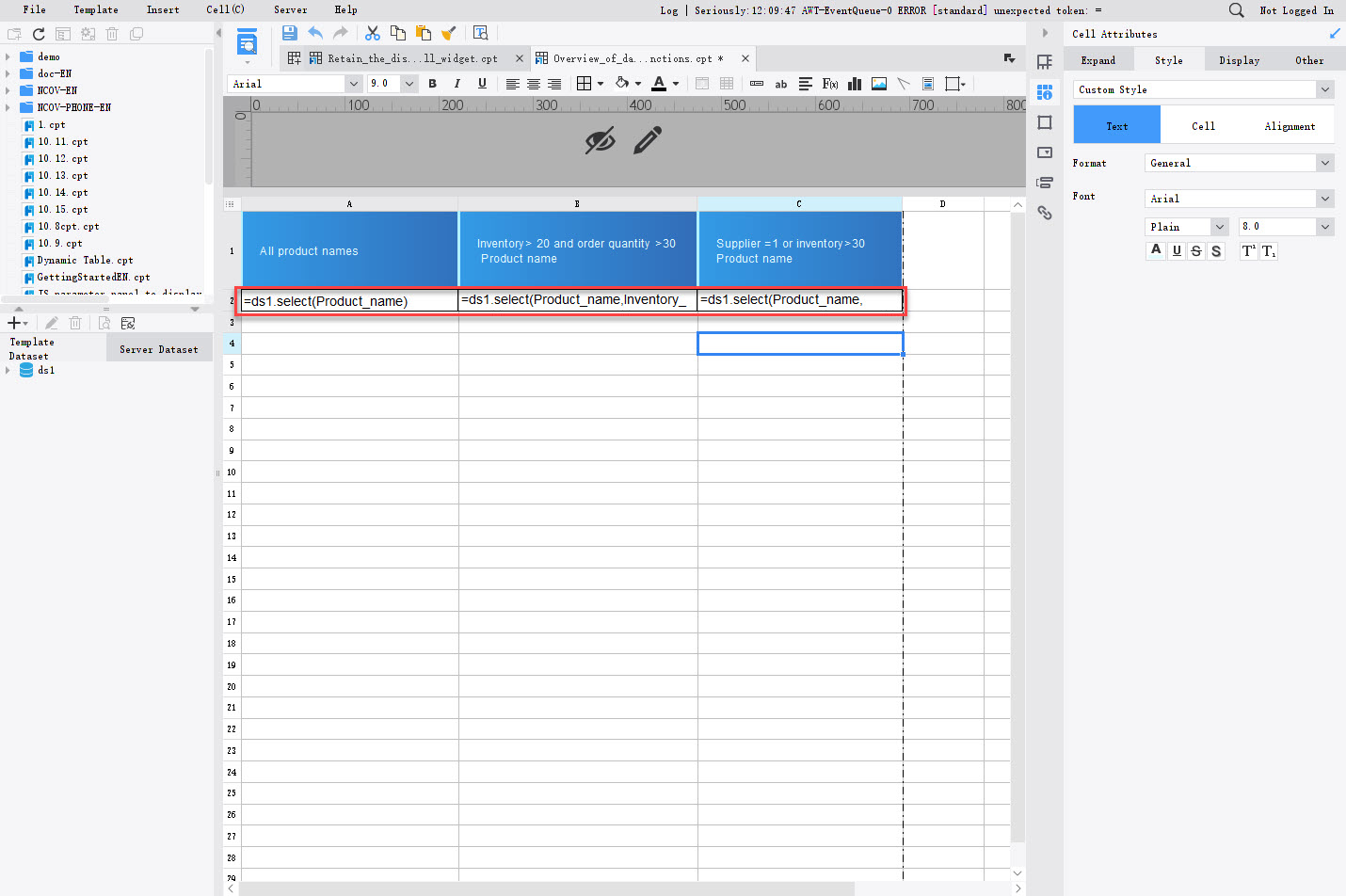Open the Format dropdown showing General
This screenshot has height=896, width=1346.
click(1238, 162)
